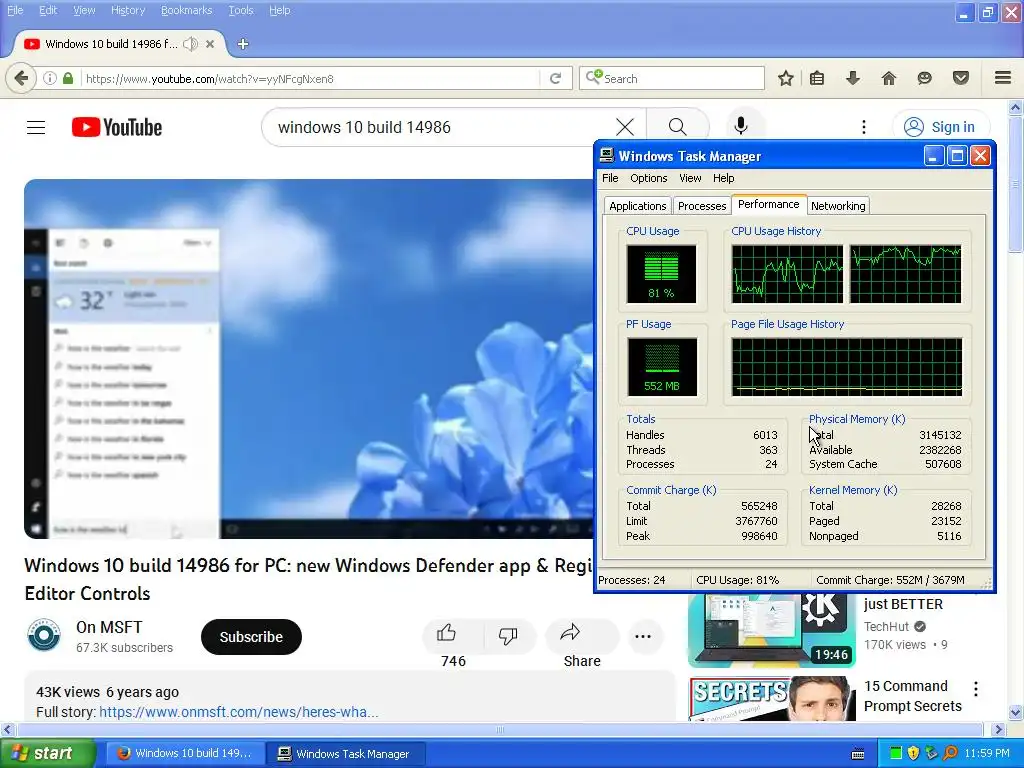1024x768 pixels.
Task: Open 15 Command Prompt Secrets thumbnail
Action: [x=771, y=699]
